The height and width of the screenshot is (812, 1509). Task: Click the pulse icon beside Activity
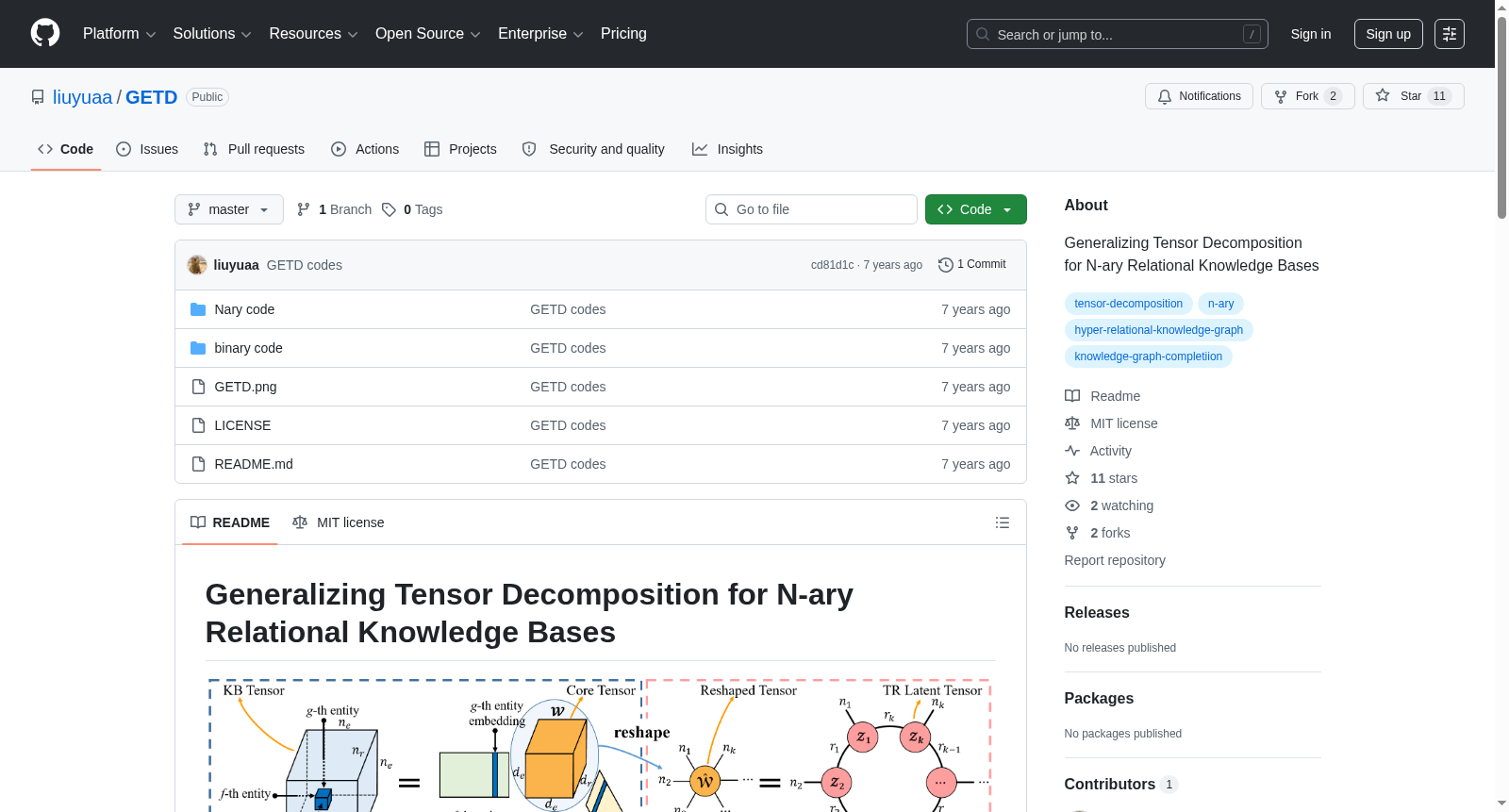pos(1072,451)
